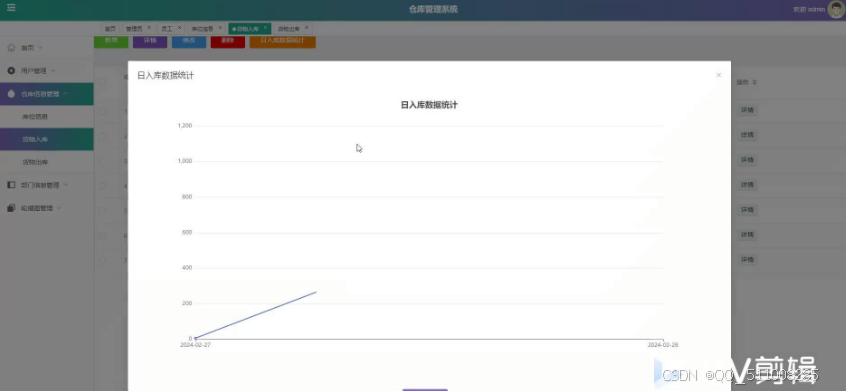Check the checkbox for table row 7
Screen dimensions: 846x391
click(x=103, y=260)
